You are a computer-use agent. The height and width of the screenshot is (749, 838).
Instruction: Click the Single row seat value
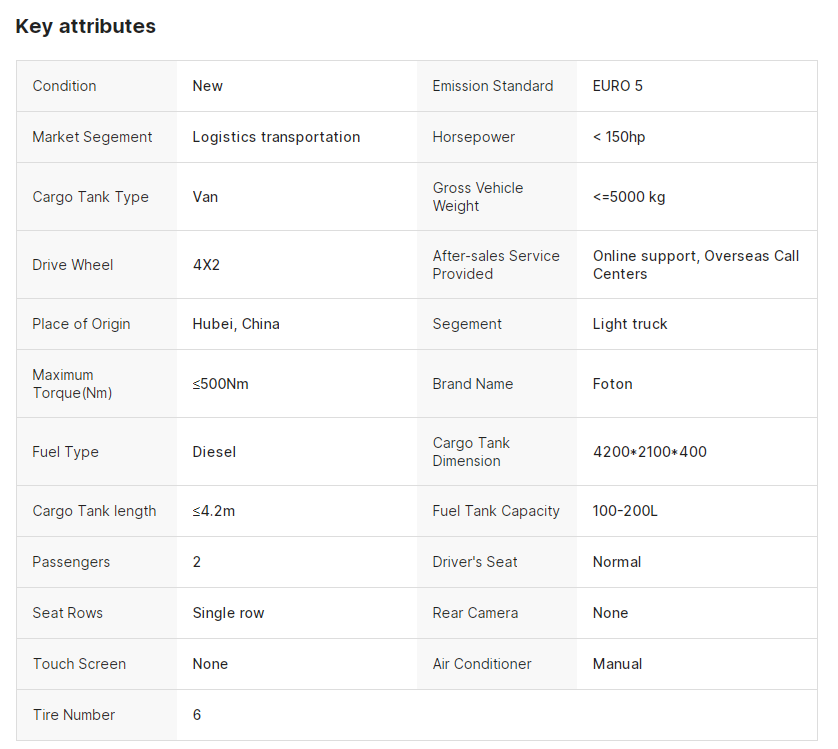[x=228, y=613]
